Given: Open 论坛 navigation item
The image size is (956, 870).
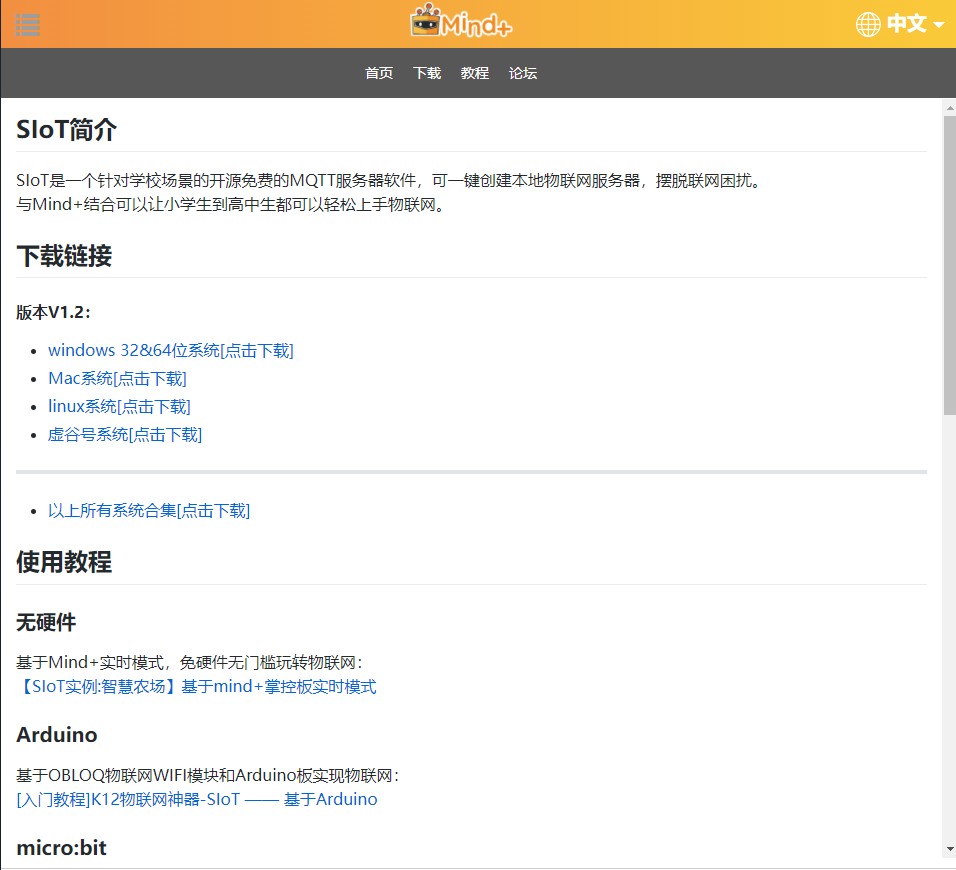Looking at the screenshot, I should (523, 73).
